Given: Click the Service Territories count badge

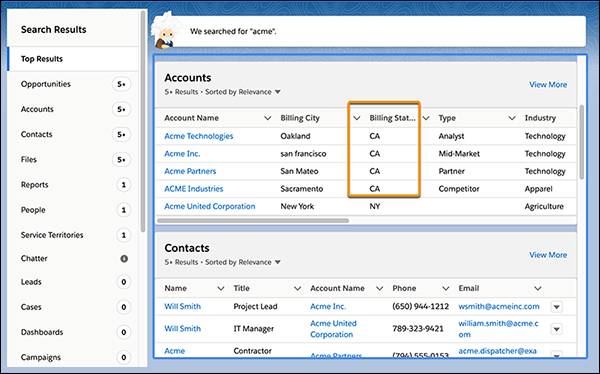Looking at the screenshot, I should [123, 235].
